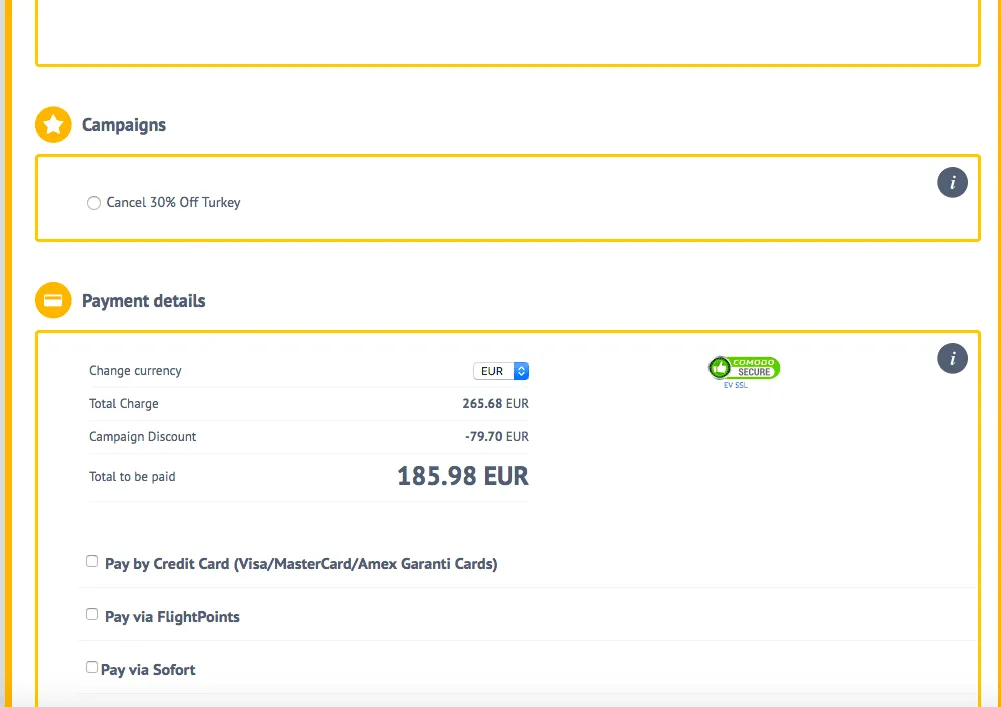Screen dimensions: 1001x707
Task: Select the Cancel 30% Off Turkey radio button
Action: coord(94,203)
